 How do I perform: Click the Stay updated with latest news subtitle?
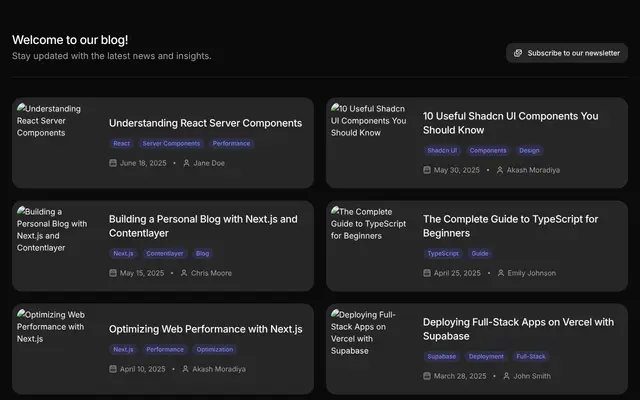click(x=112, y=56)
